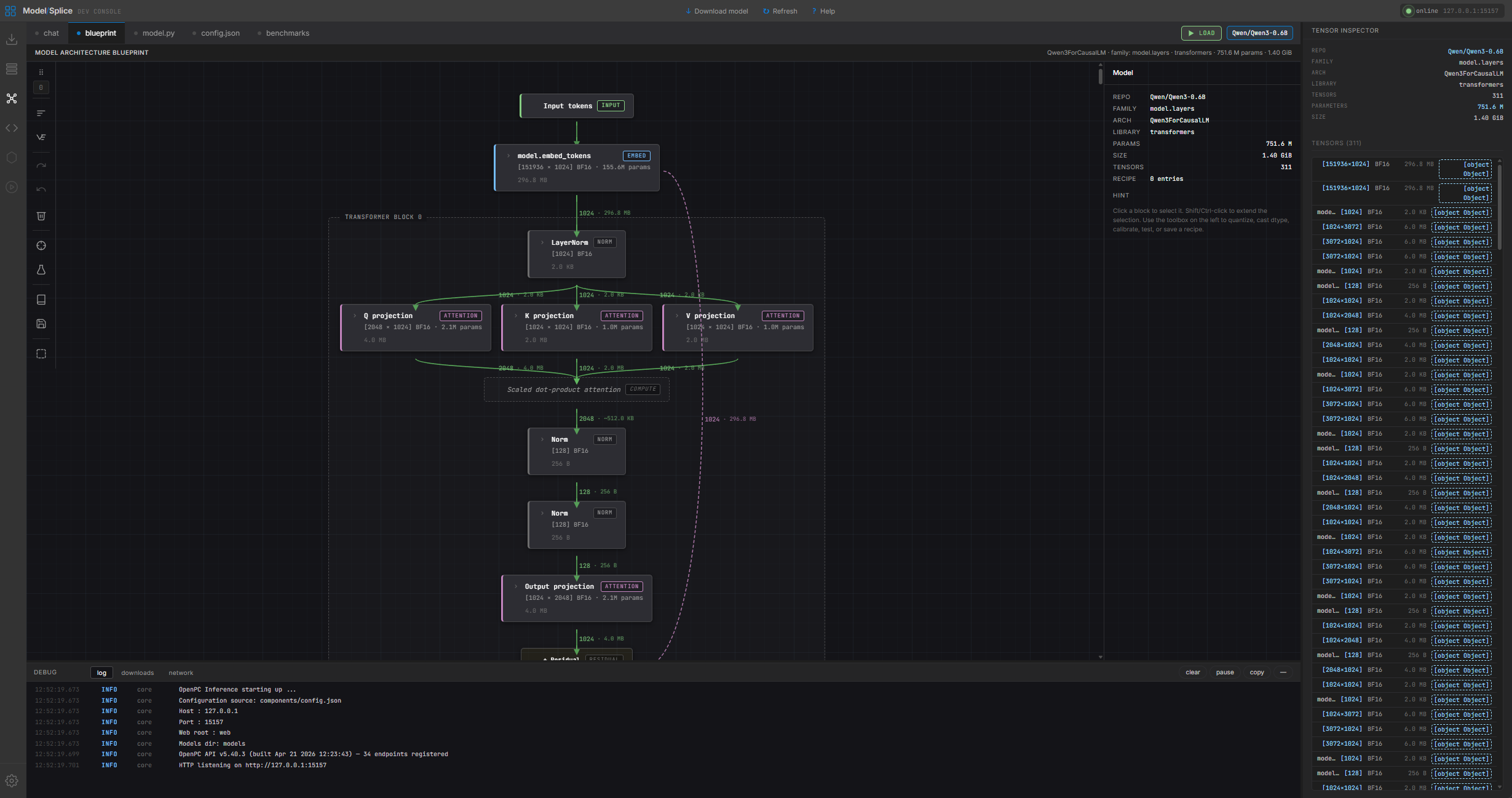
Task: Switch to the downloads debug tab
Action: tap(138, 672)
